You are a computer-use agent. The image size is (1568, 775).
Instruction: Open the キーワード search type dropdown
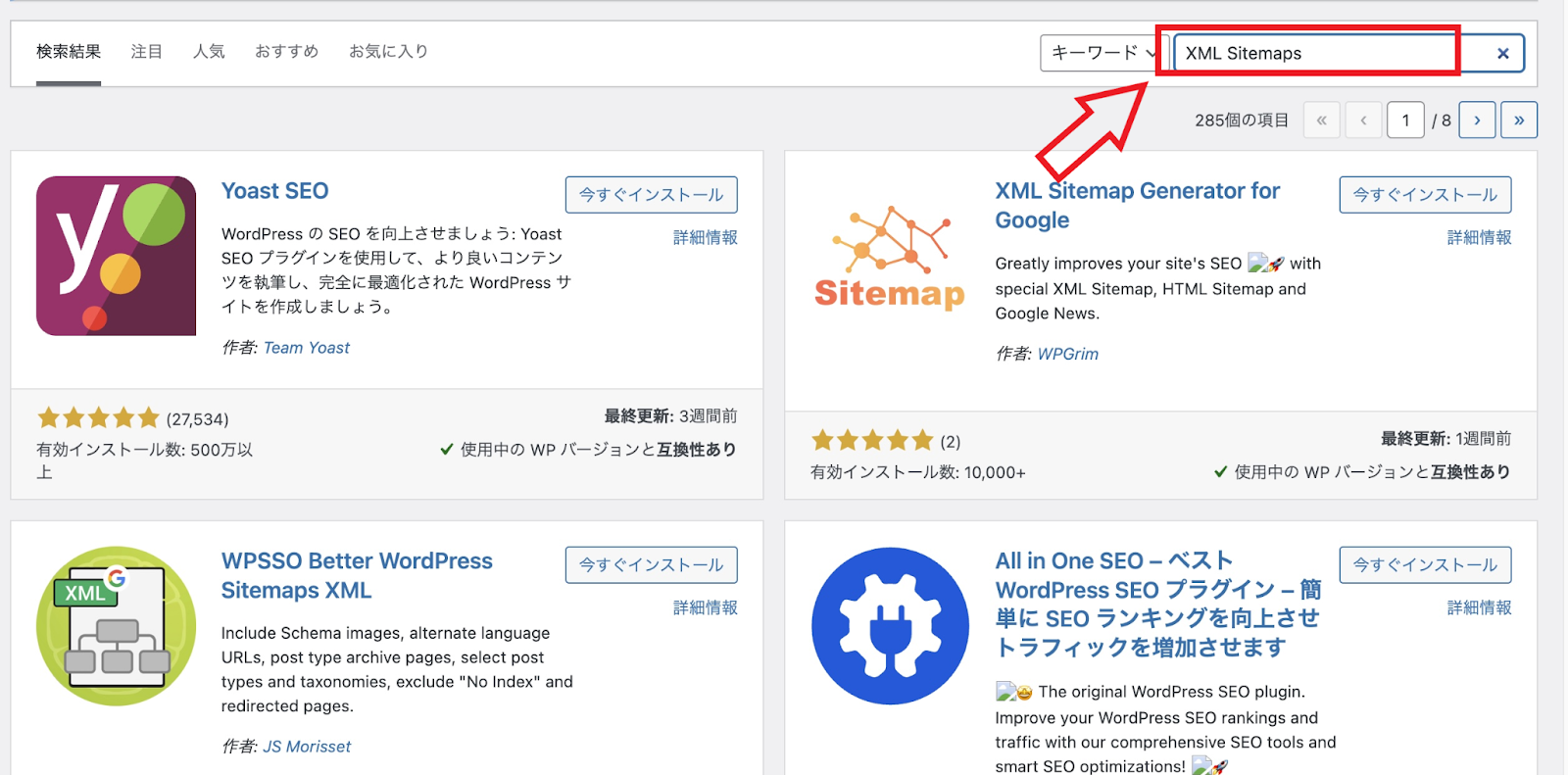(x=1103, y=53)
